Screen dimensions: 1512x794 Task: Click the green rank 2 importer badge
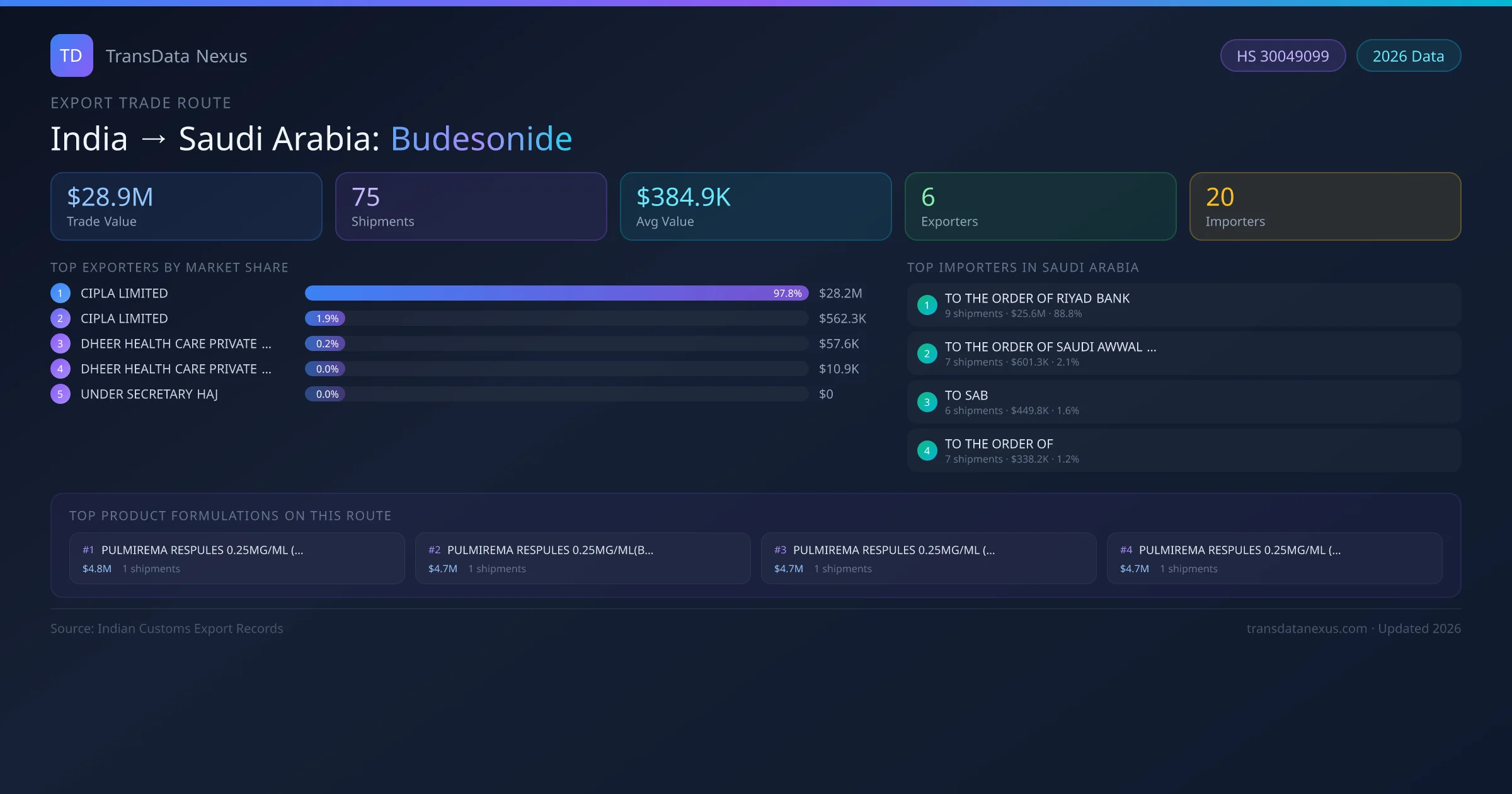pos(927,354)
